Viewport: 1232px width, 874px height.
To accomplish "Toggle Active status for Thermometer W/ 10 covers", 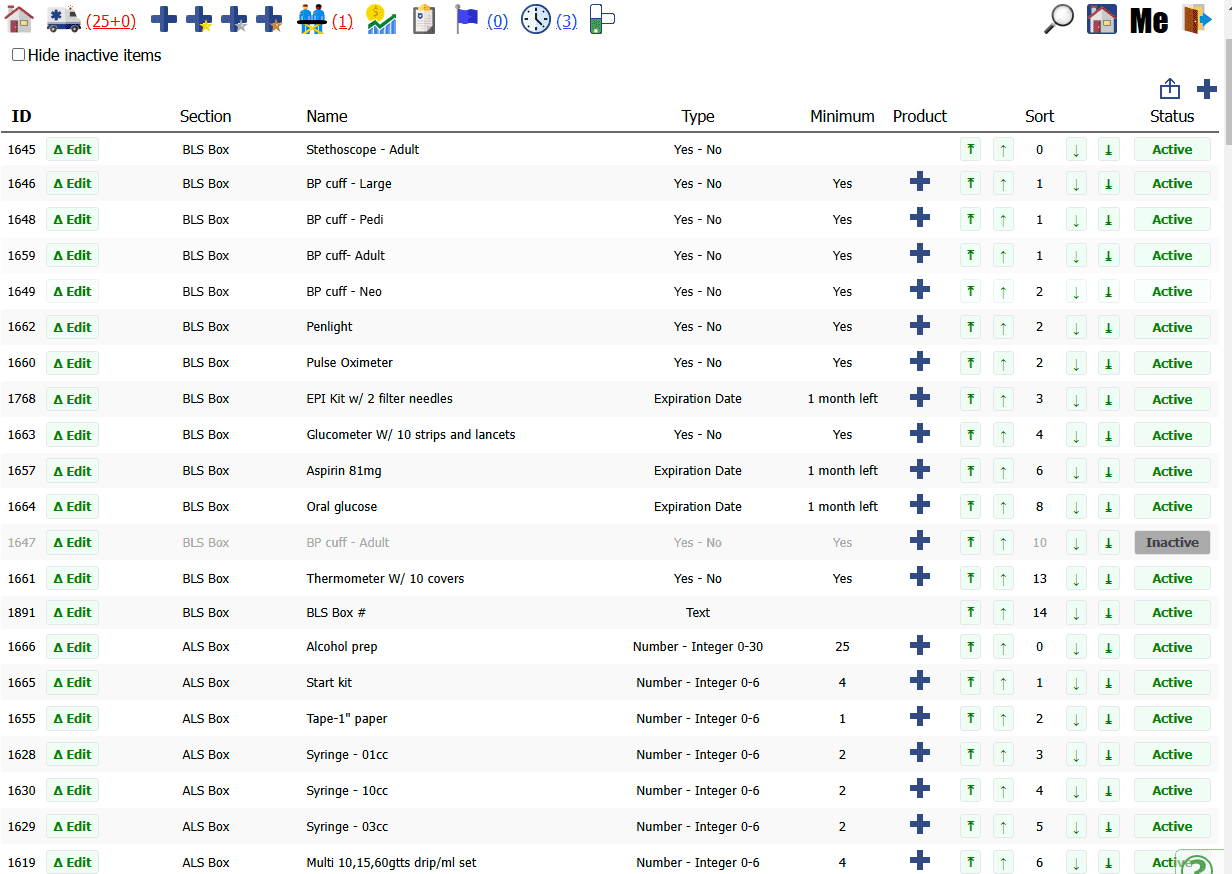I will point(1172,579).
